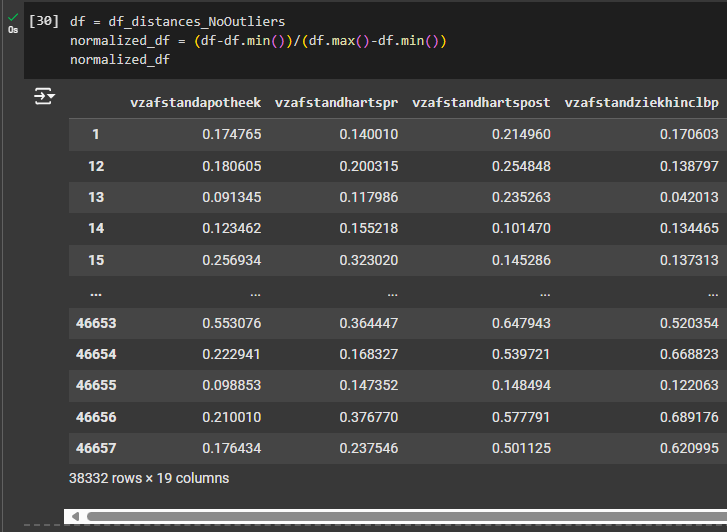Click row index 46653

pyautogui.click(x=96, y=323)
